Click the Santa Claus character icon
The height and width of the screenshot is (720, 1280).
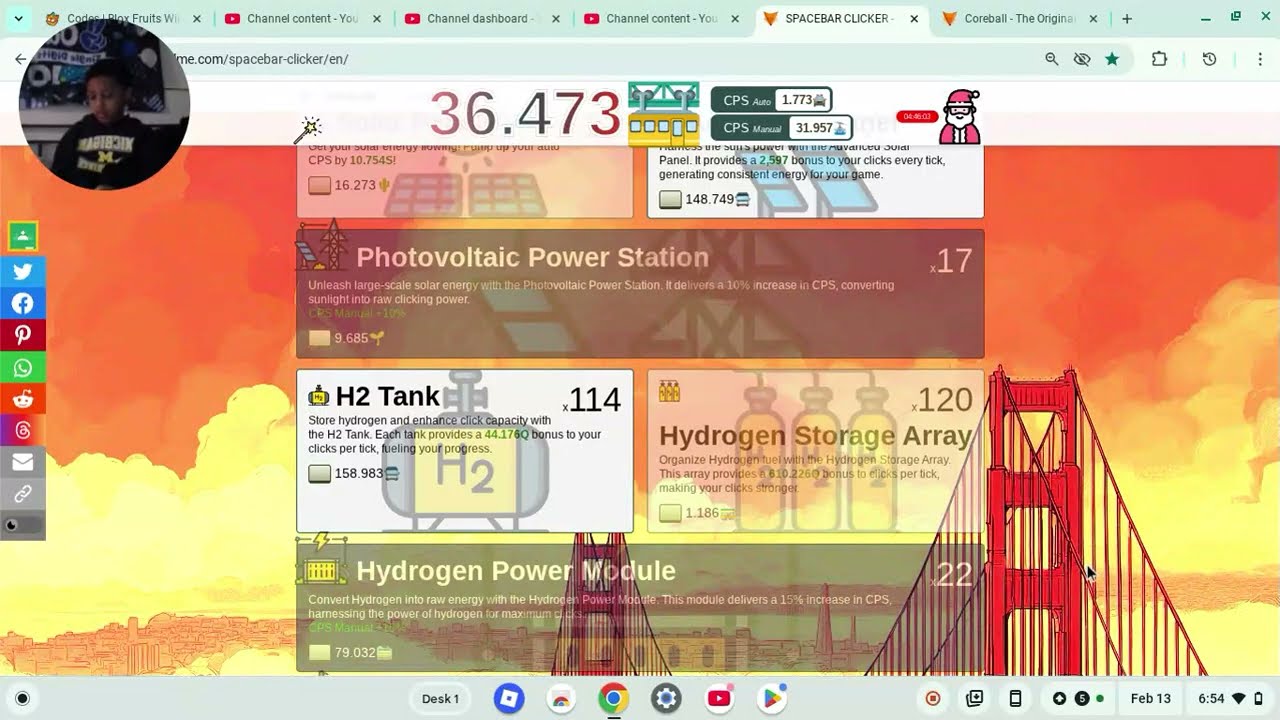(x=960, y=117)
